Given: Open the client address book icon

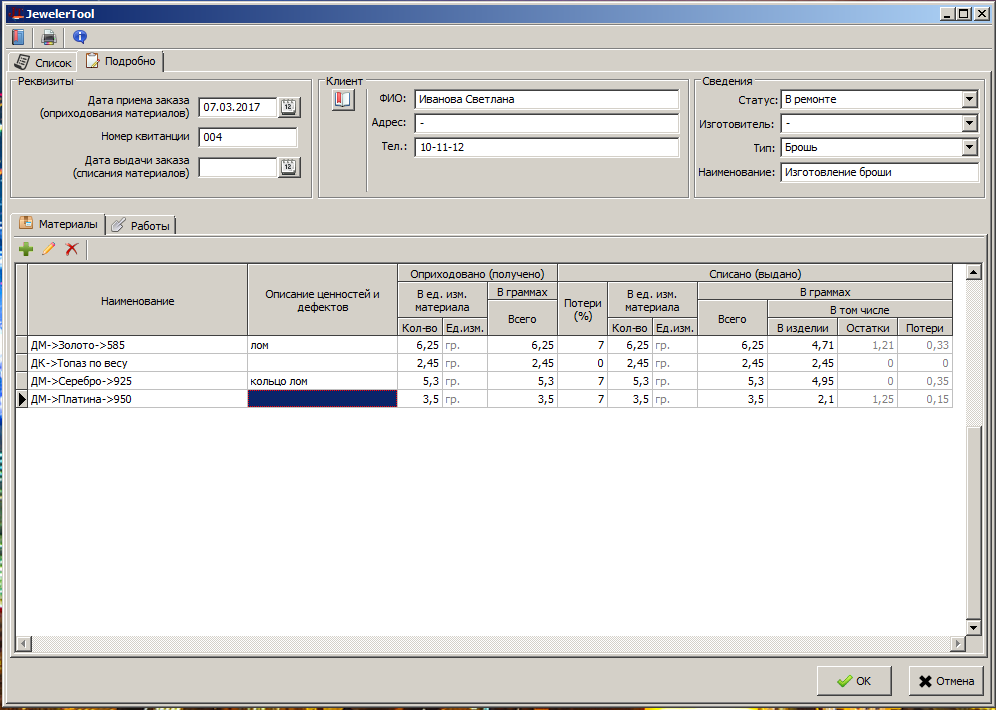Looking at the screenshot, I should pyautogui.click(x=343, y=100).
